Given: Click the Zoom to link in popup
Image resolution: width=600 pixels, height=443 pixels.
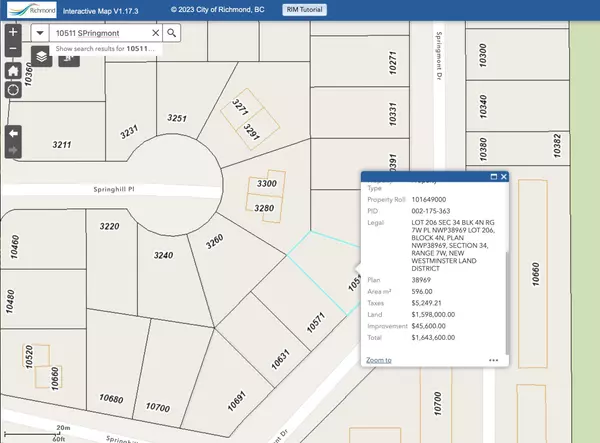Looking at the screenshot, I should coord(379,360).
